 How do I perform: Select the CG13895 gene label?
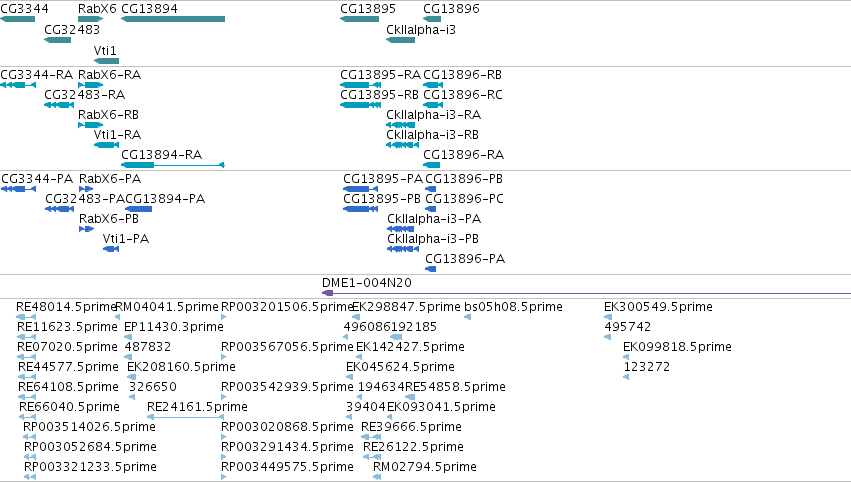click(368, 9)
